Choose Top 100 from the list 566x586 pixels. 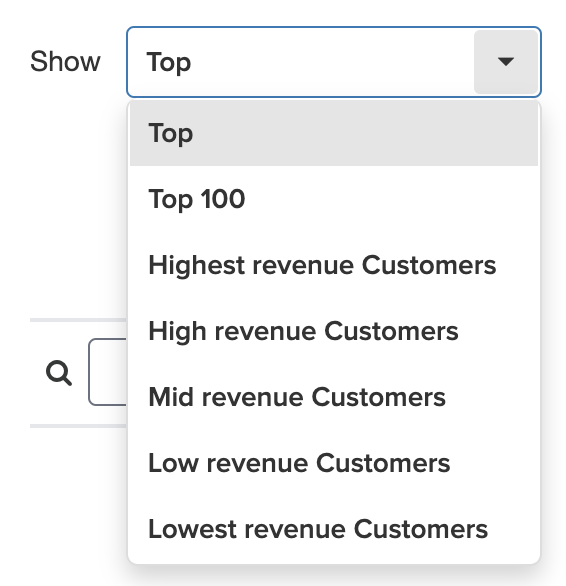click(334, 199)
